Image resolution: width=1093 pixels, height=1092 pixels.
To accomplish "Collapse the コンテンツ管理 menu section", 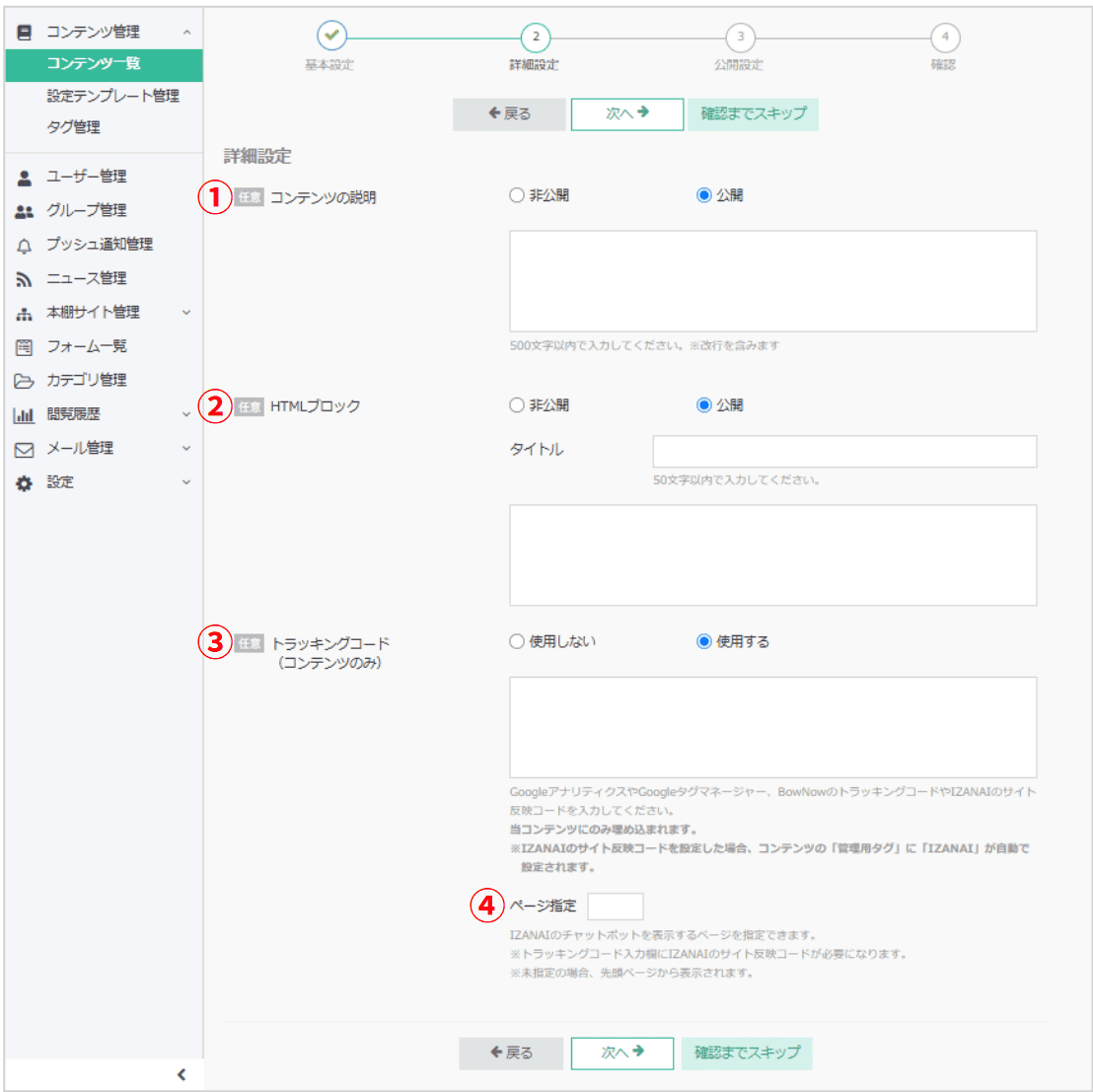I will (186, 33).
